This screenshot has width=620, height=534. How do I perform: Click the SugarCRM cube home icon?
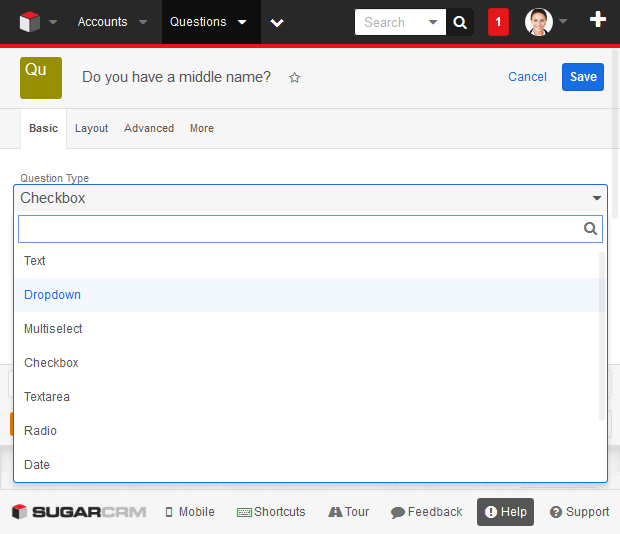click(30, 22)
